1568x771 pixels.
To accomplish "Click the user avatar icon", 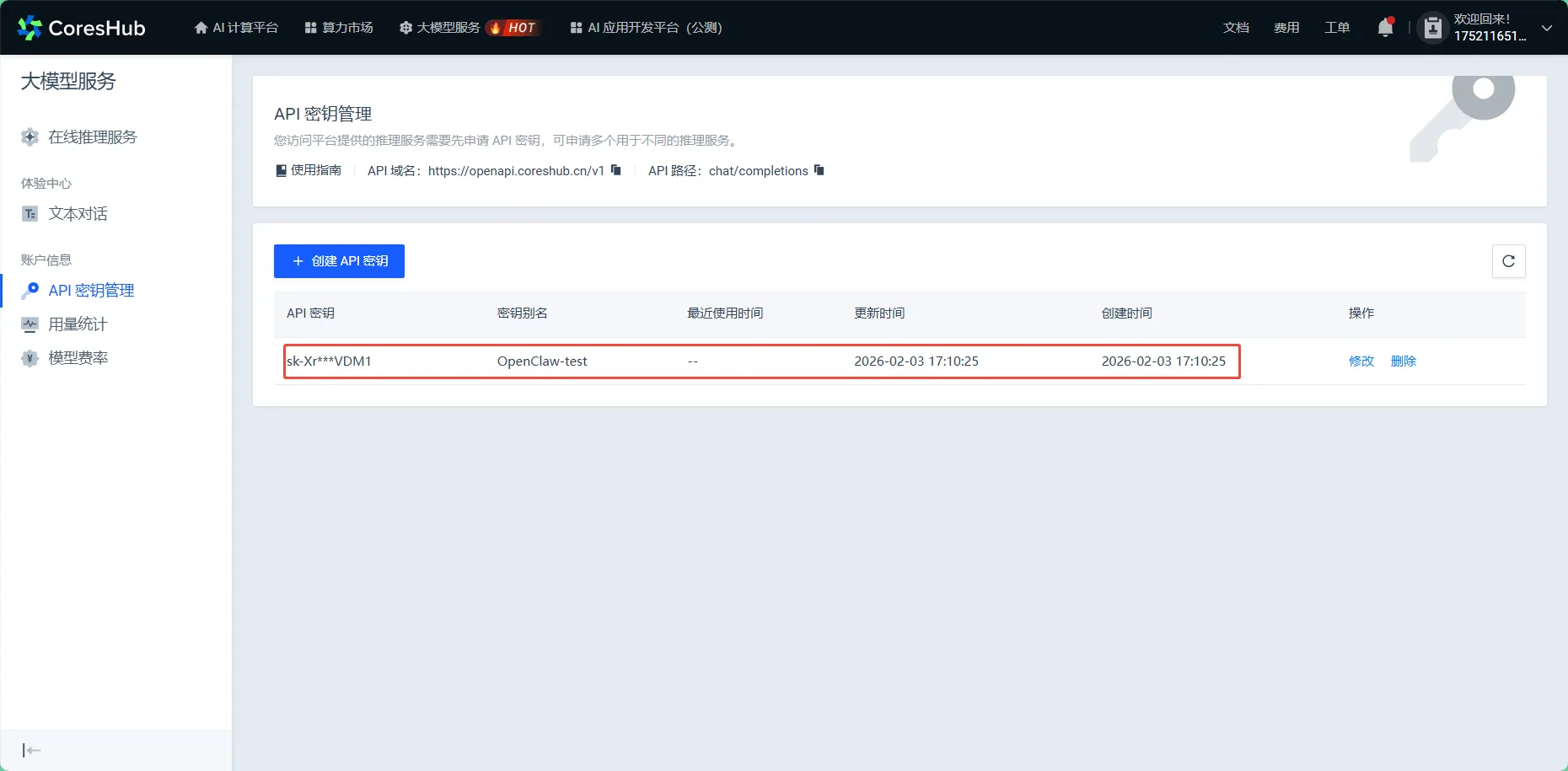I will pos(1432,28).
